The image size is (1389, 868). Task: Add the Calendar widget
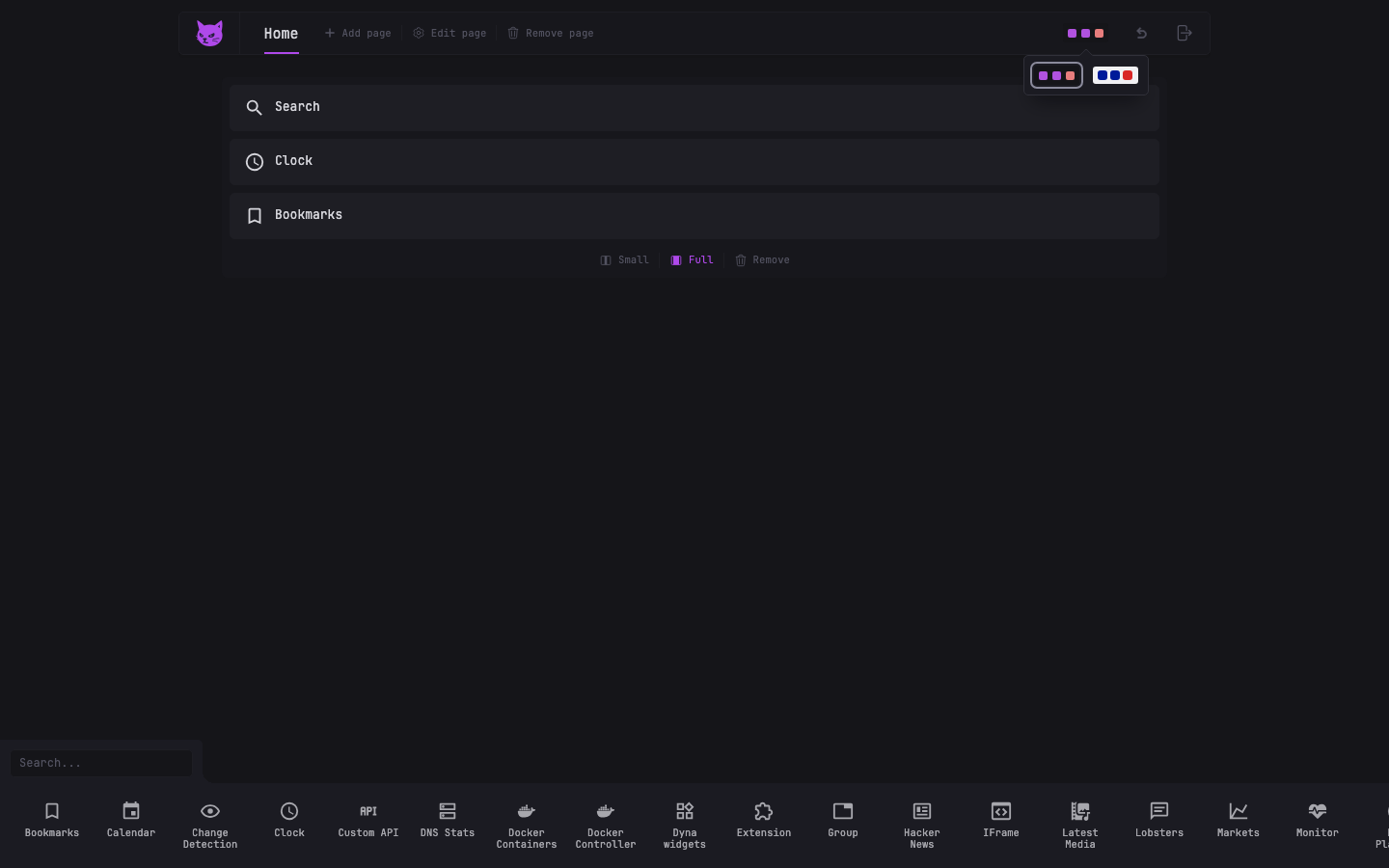[x=131, y=821]
